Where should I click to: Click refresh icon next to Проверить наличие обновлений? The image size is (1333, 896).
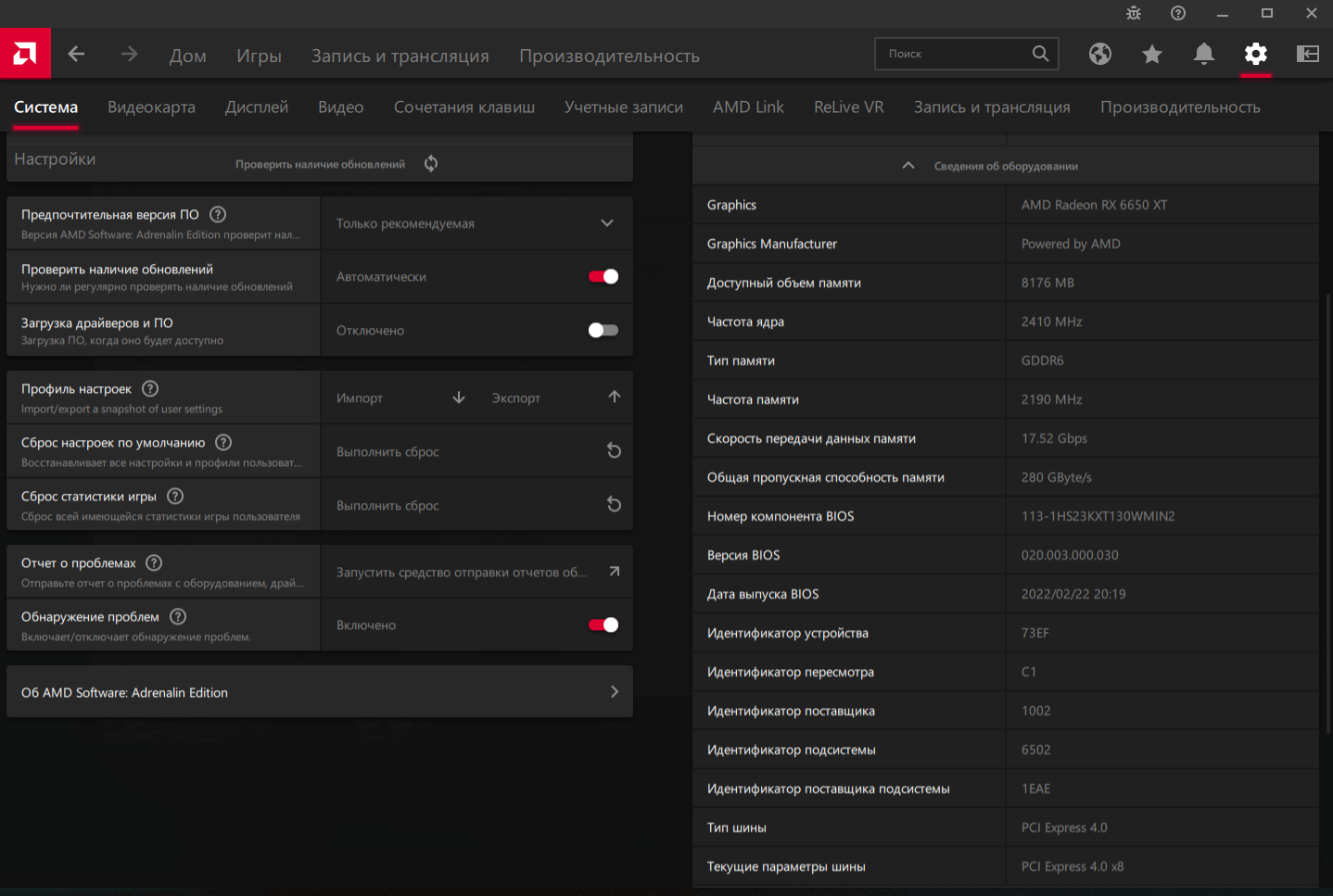pos(431,164)
